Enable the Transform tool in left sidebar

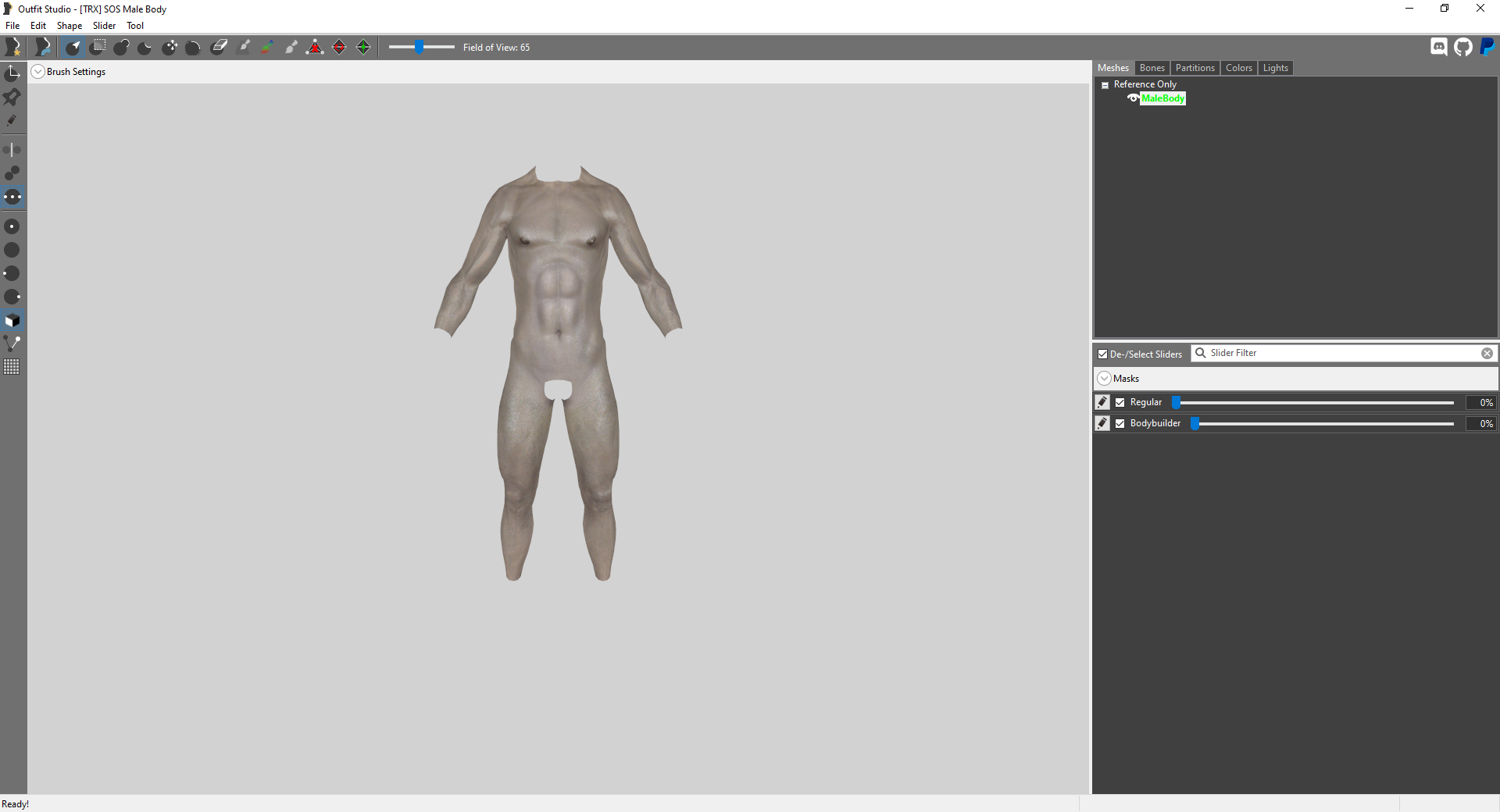12,73
